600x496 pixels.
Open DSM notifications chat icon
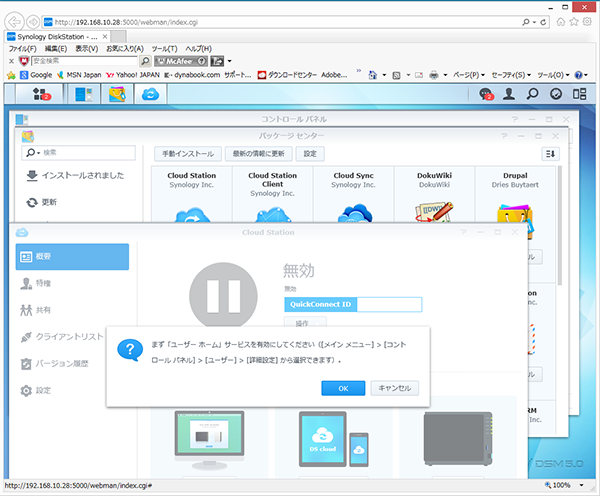point(486,94)
